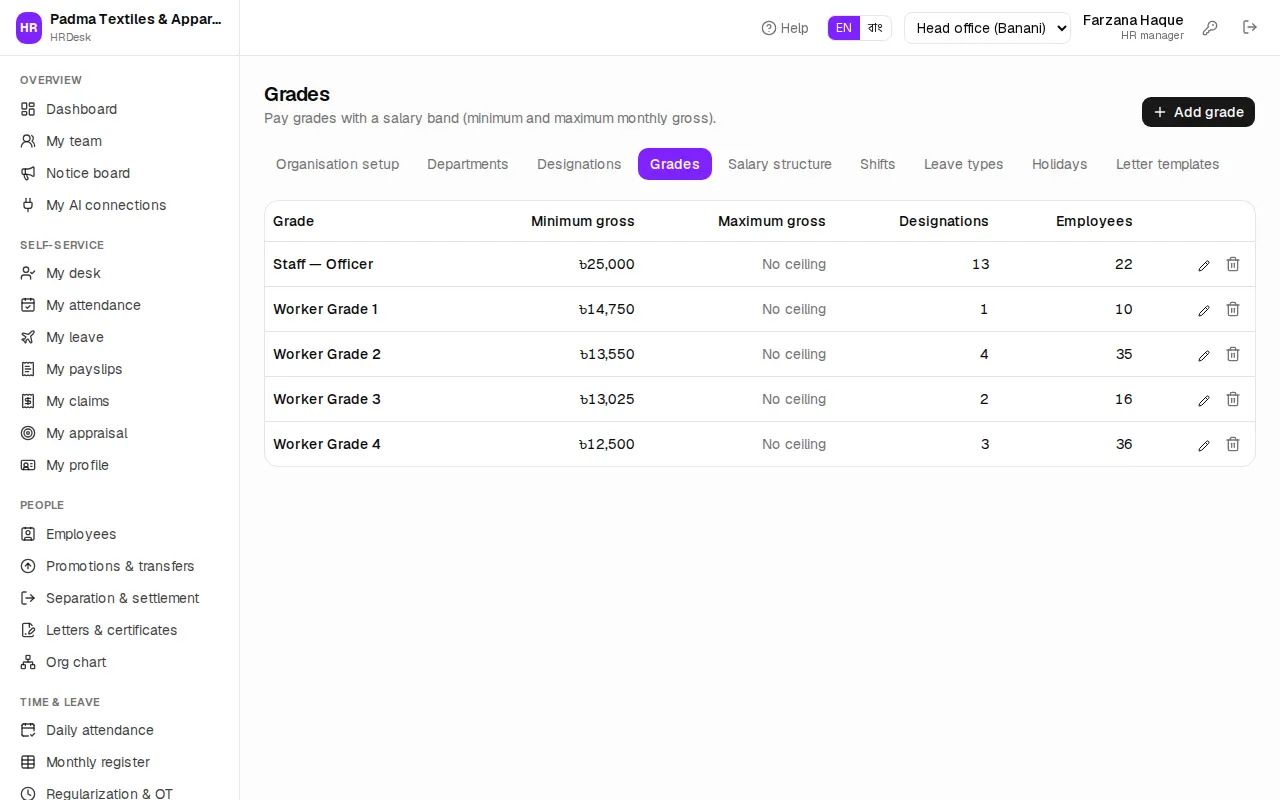Open the Head office (Banani) location dropdown
The height and width of the screenshot is (800, 1280).
click(987, 28)
